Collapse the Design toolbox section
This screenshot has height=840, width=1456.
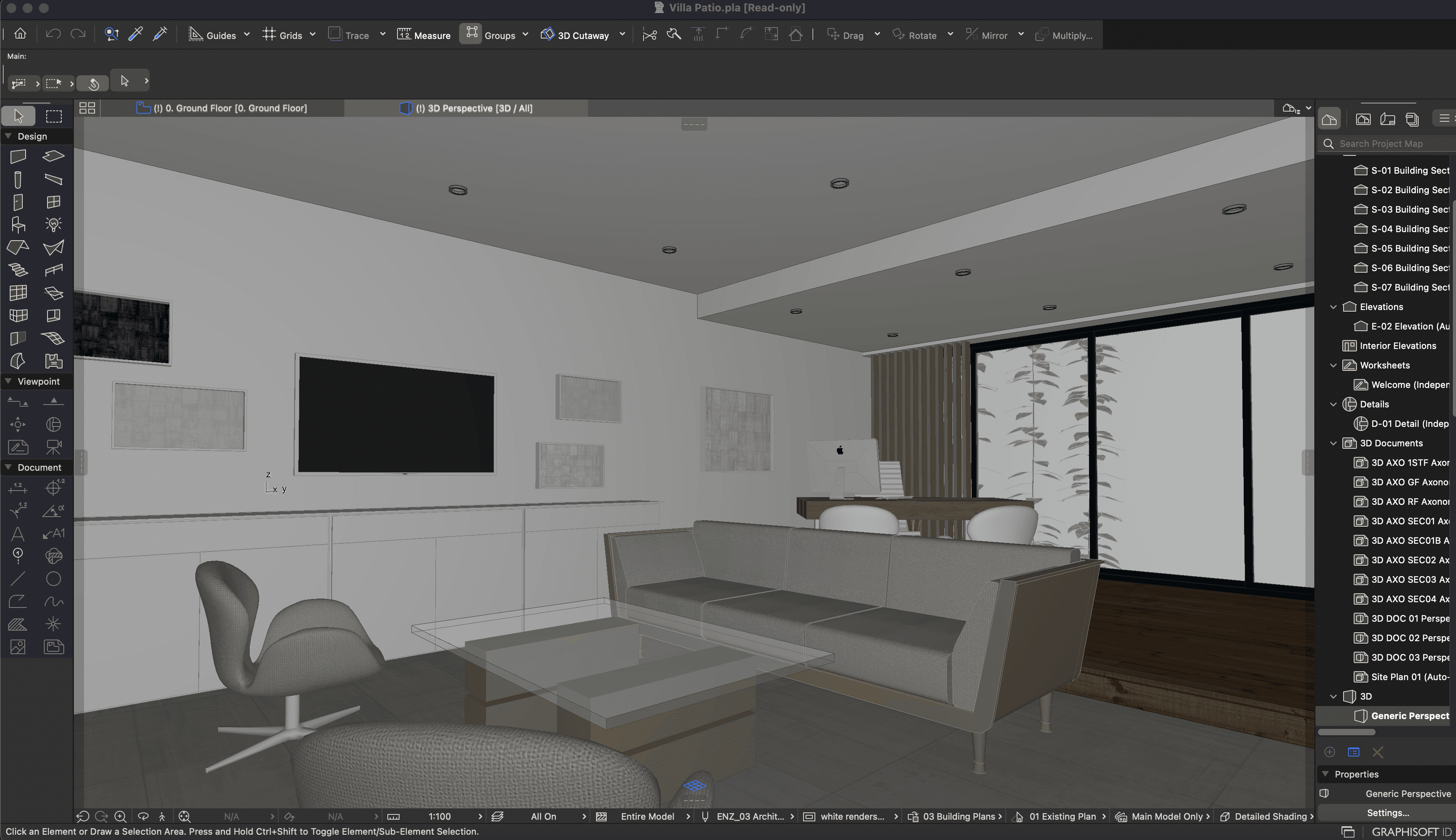8,136
